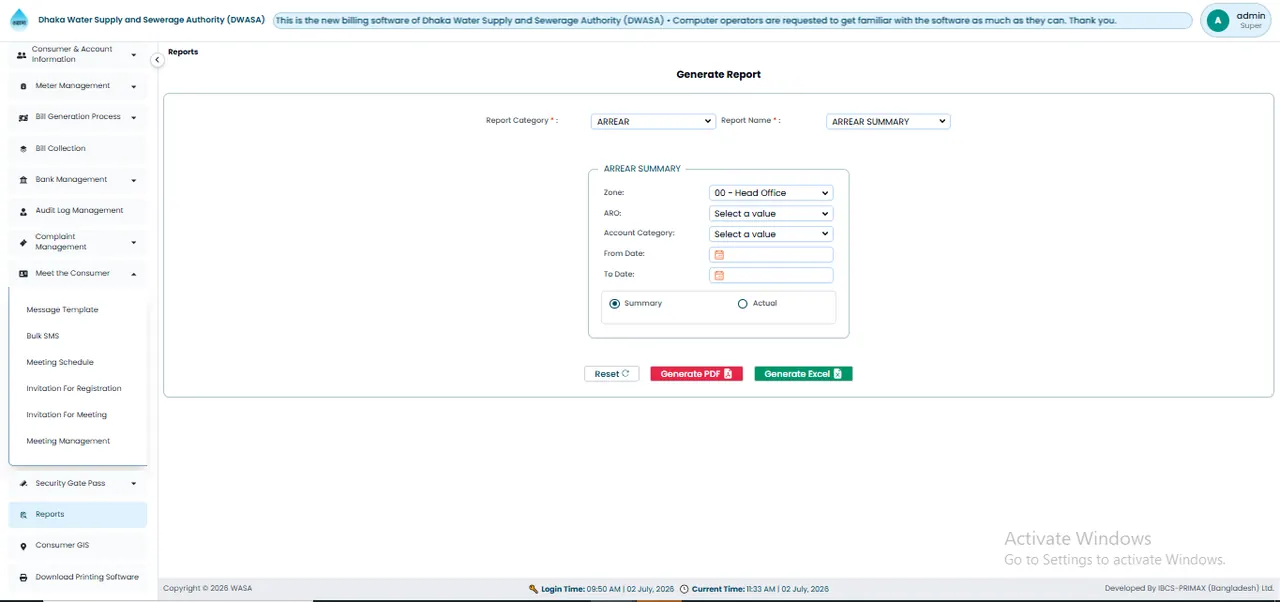
Task: Click the Generate PDF button
Action: [x=696, y=374]
